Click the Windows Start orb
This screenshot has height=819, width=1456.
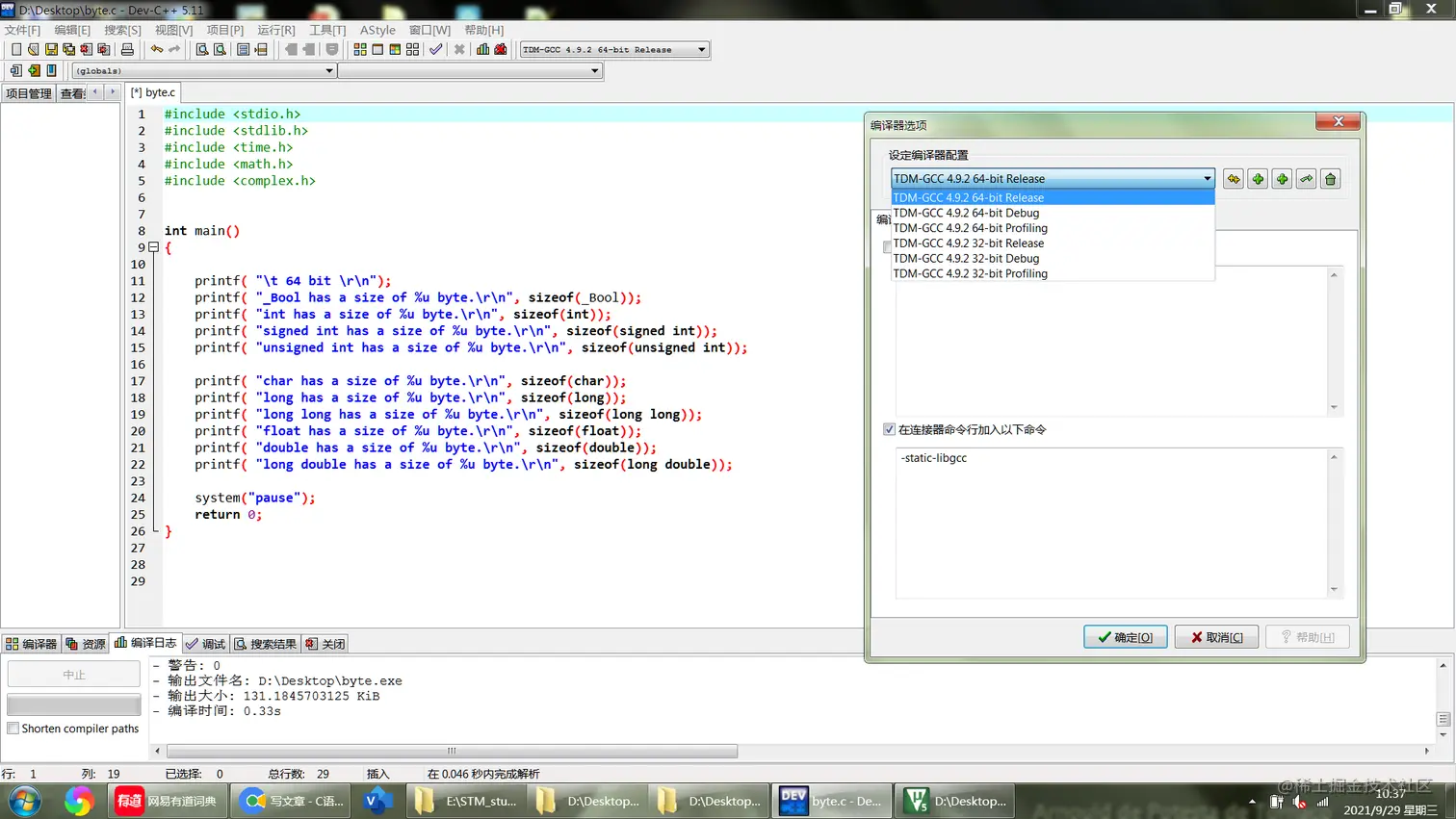coord(24,801)
